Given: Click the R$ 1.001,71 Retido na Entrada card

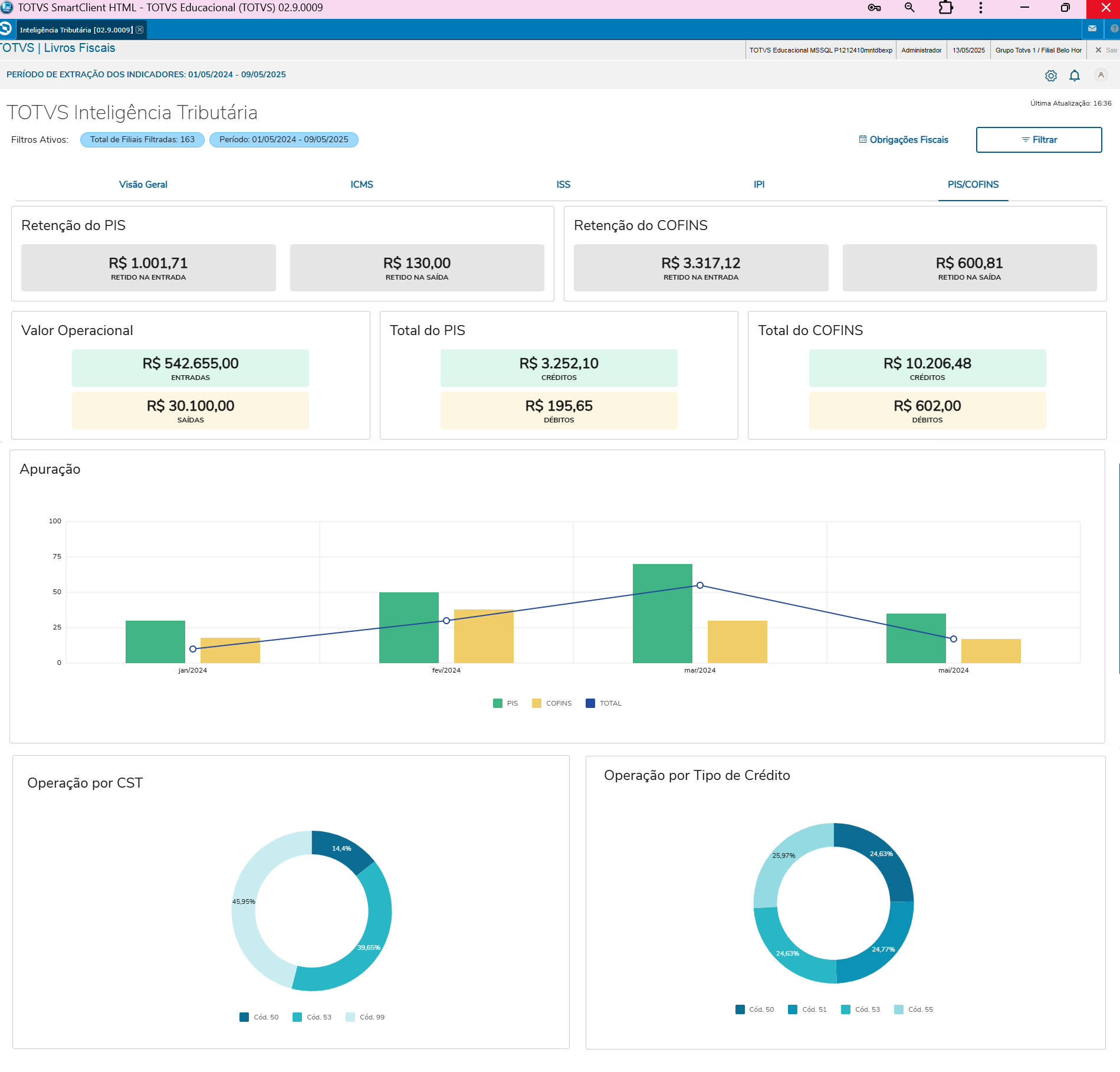Looking at the screenshot, I should click(x=149, y=268).
